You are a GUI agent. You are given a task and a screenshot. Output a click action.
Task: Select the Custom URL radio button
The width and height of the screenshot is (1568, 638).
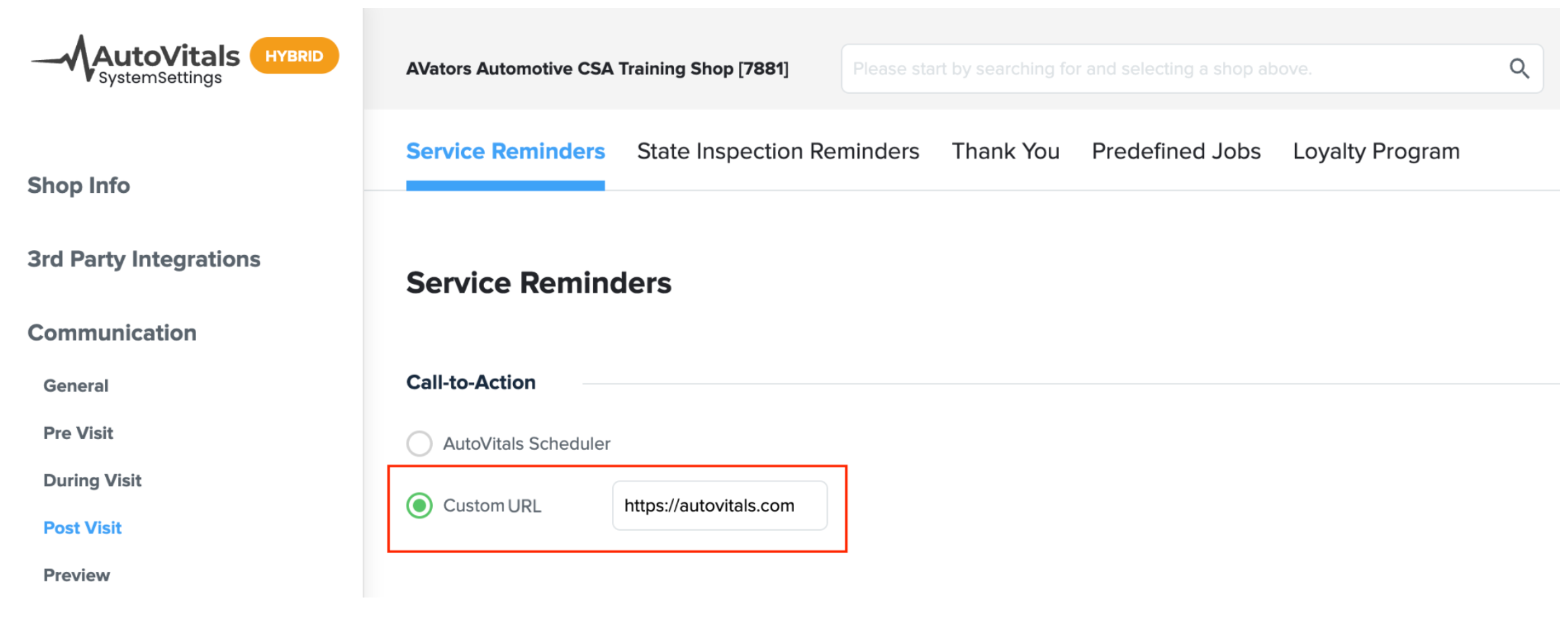(419, 505)
